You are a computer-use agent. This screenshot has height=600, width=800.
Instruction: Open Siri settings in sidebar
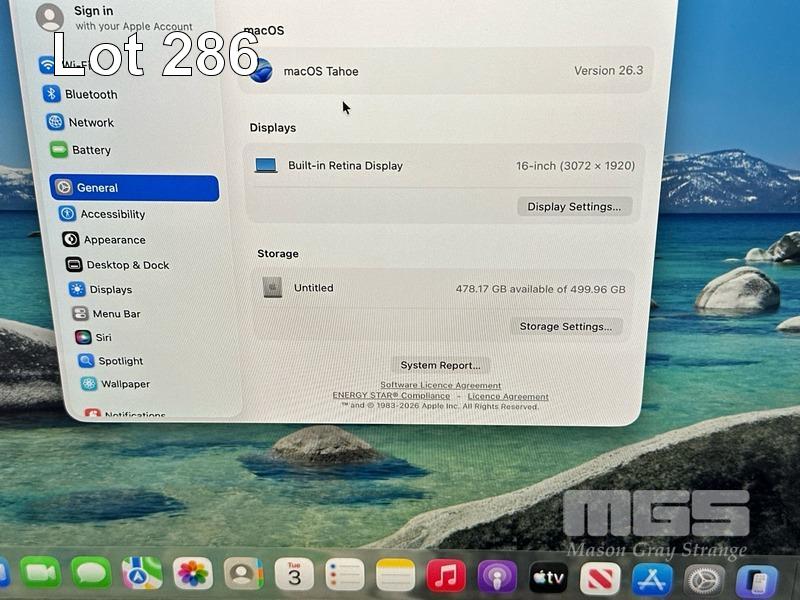point(103,338)
